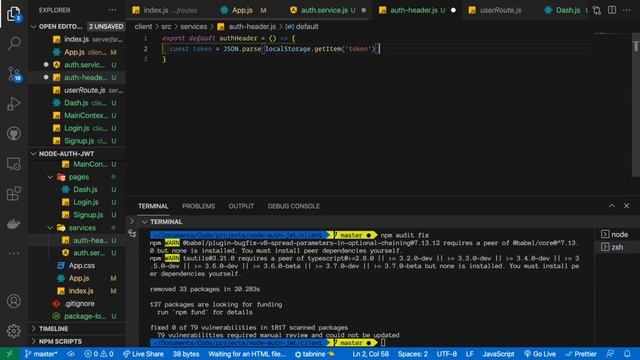Click master branch in status bar
Viewport: 640px width, 360px height.
(x=41, y=354)
